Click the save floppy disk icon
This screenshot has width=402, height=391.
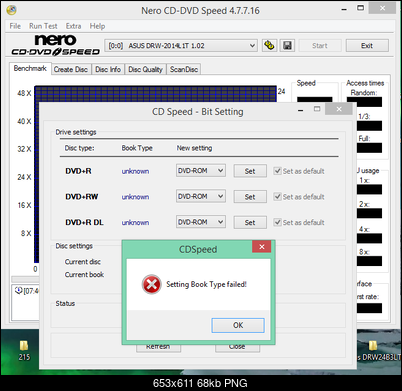[x=287, y=46]
